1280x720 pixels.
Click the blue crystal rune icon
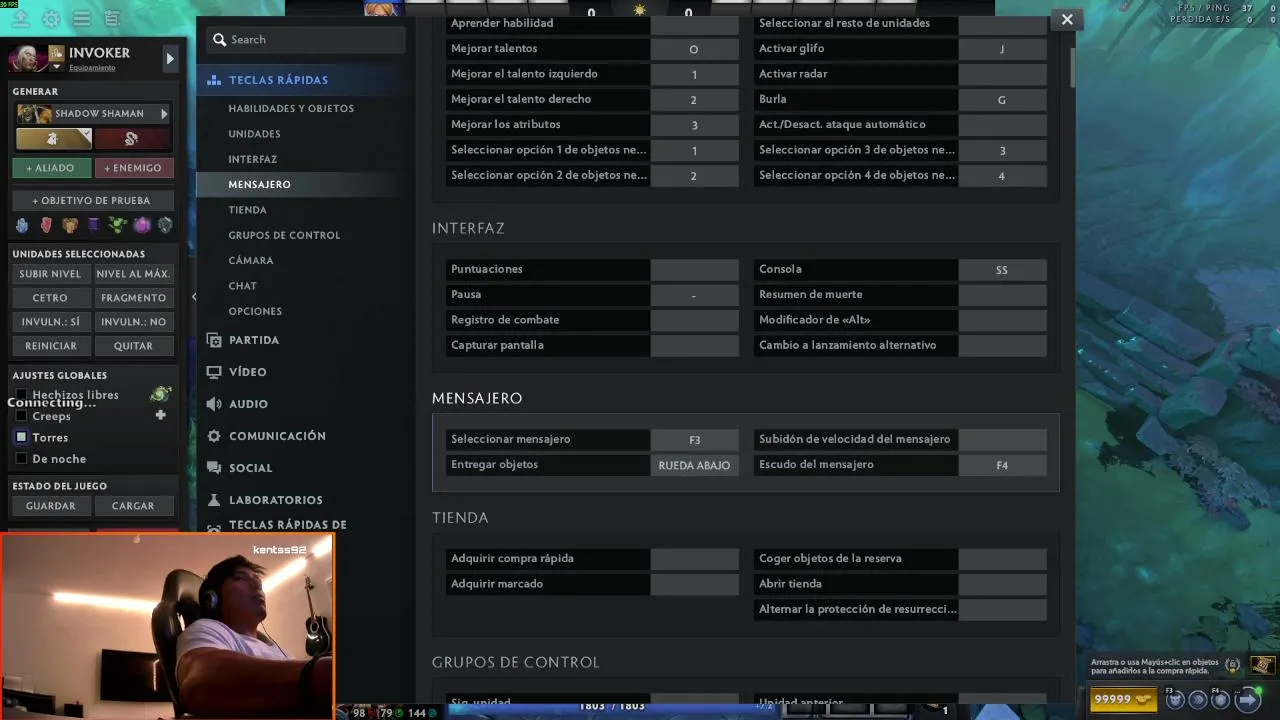[x=22, y=226]
